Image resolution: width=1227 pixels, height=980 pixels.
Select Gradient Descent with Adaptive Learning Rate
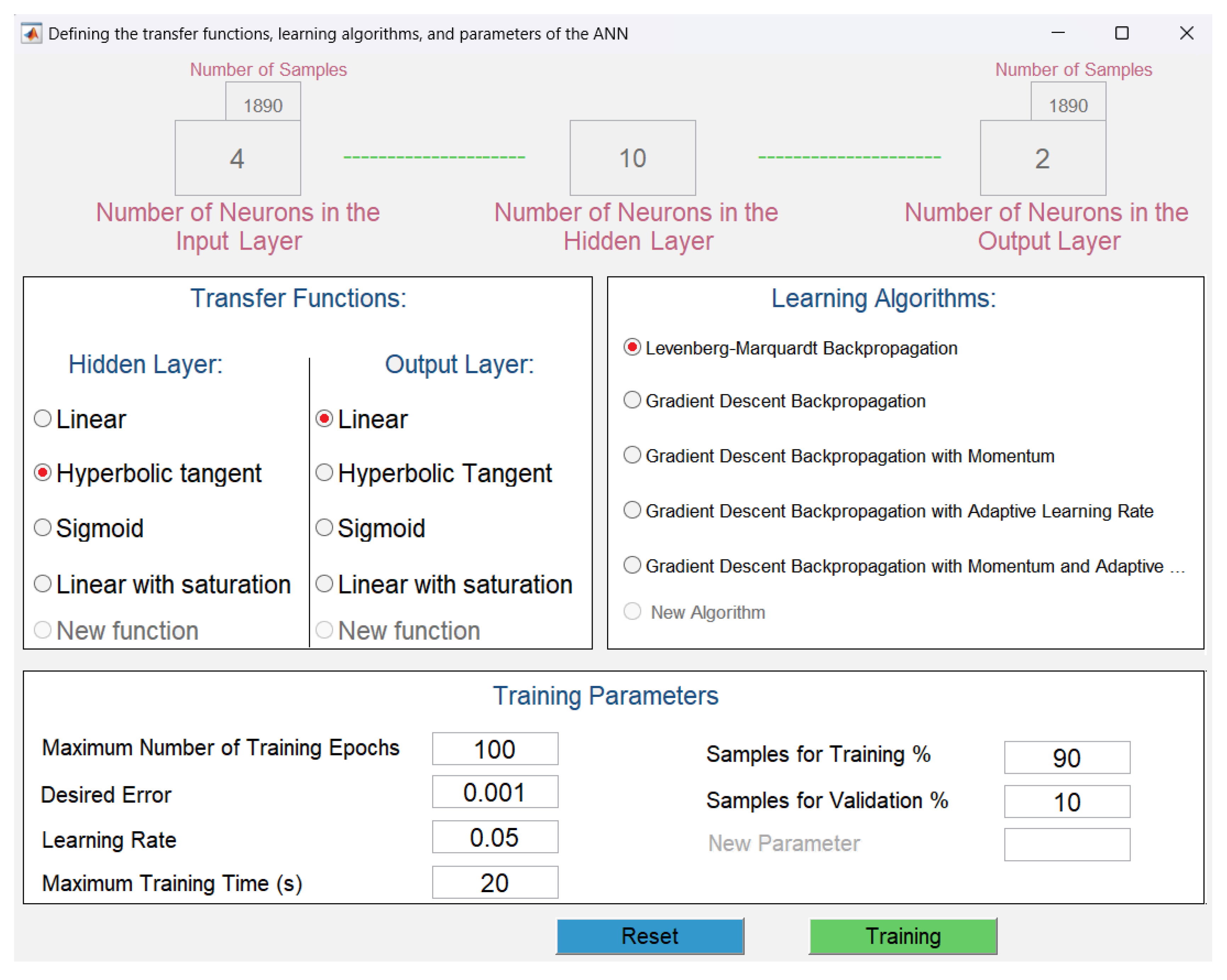pos(632,511)
